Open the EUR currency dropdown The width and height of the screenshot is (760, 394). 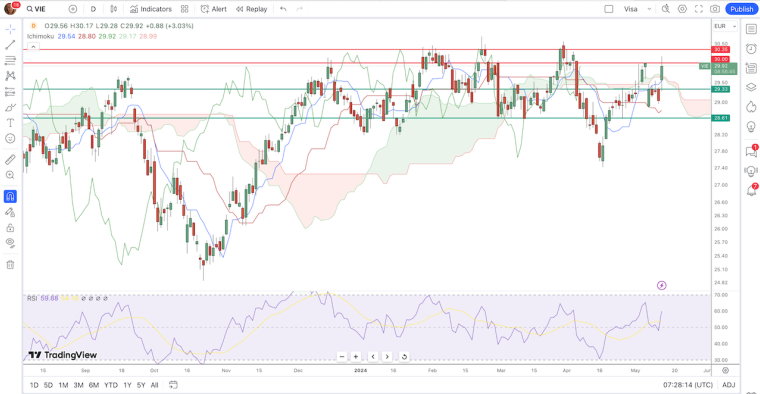(x=725, y=26)
